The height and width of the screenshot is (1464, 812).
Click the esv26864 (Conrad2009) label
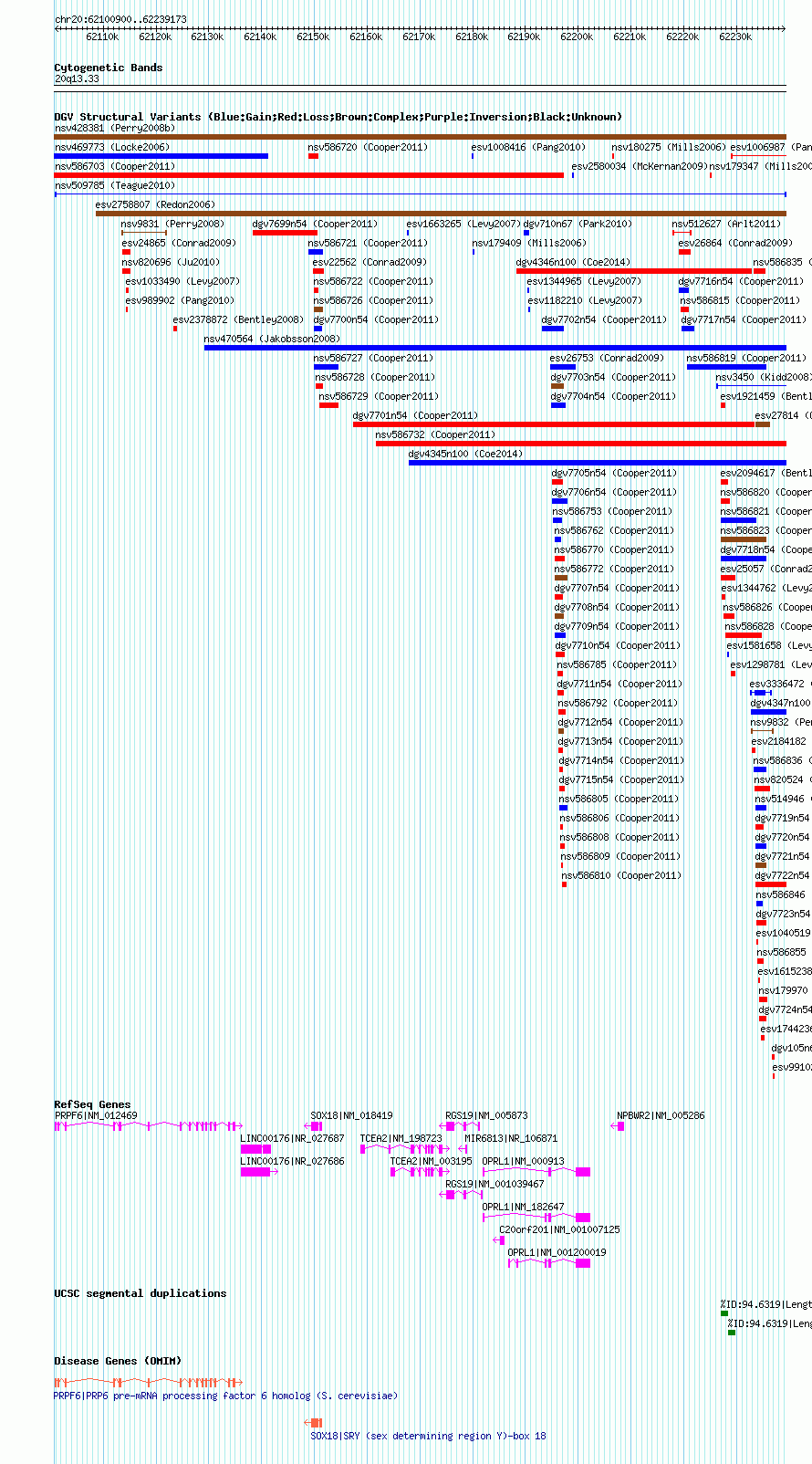pyautogui.click(x=735, y=243)
